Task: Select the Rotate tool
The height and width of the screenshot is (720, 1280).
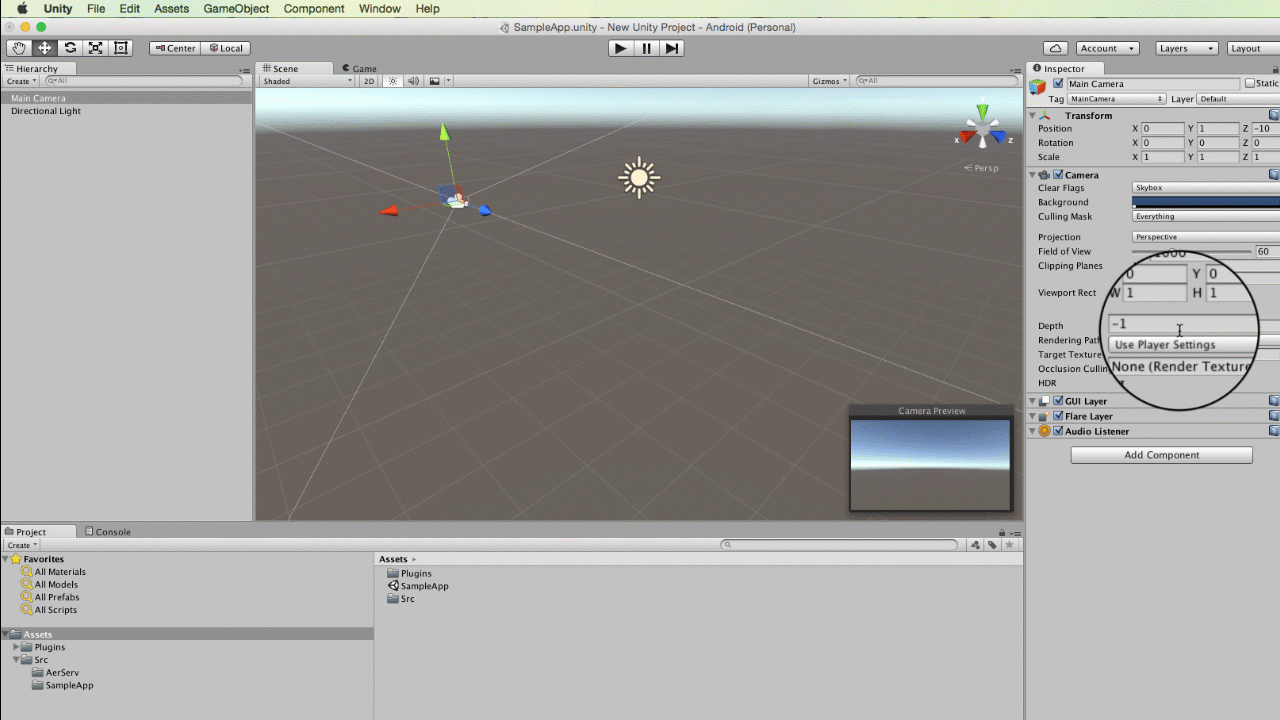Action: 69,47
